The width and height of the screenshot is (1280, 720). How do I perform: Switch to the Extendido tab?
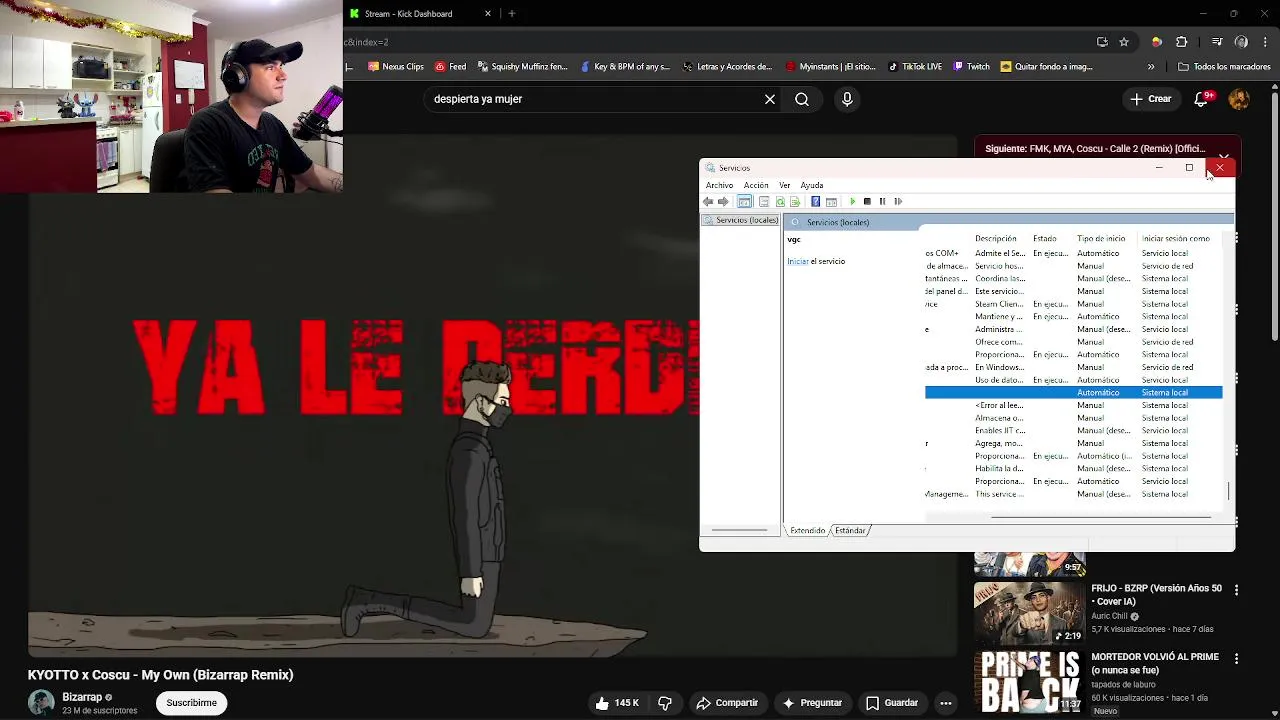pos(807,531)
